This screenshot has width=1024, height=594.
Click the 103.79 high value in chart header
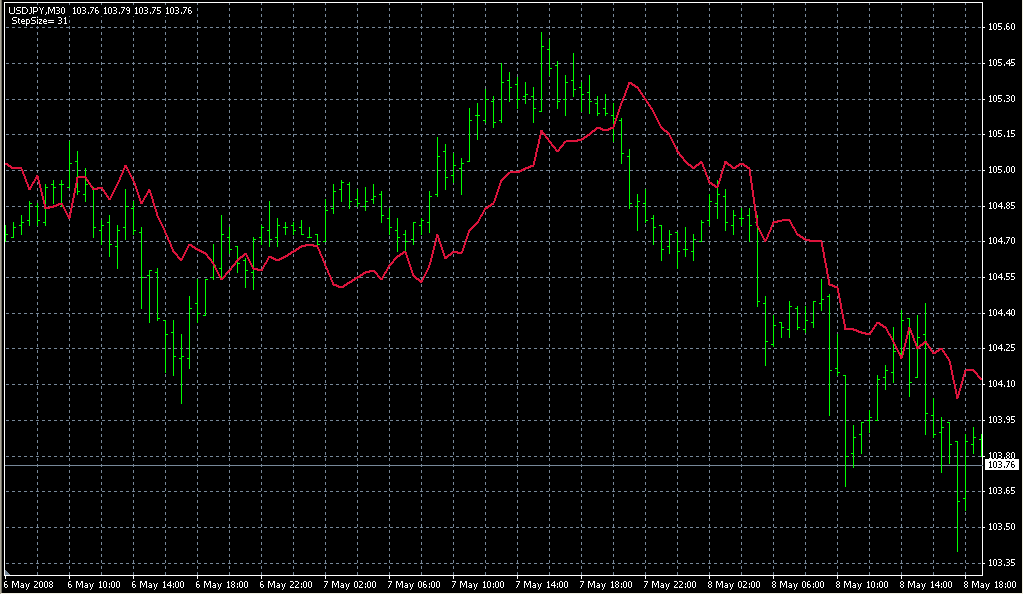point(116,10)
